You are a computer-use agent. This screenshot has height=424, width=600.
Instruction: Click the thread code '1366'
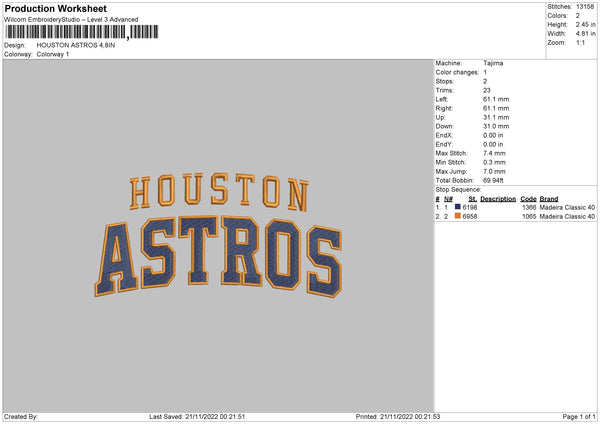click(x=529, y=208)
